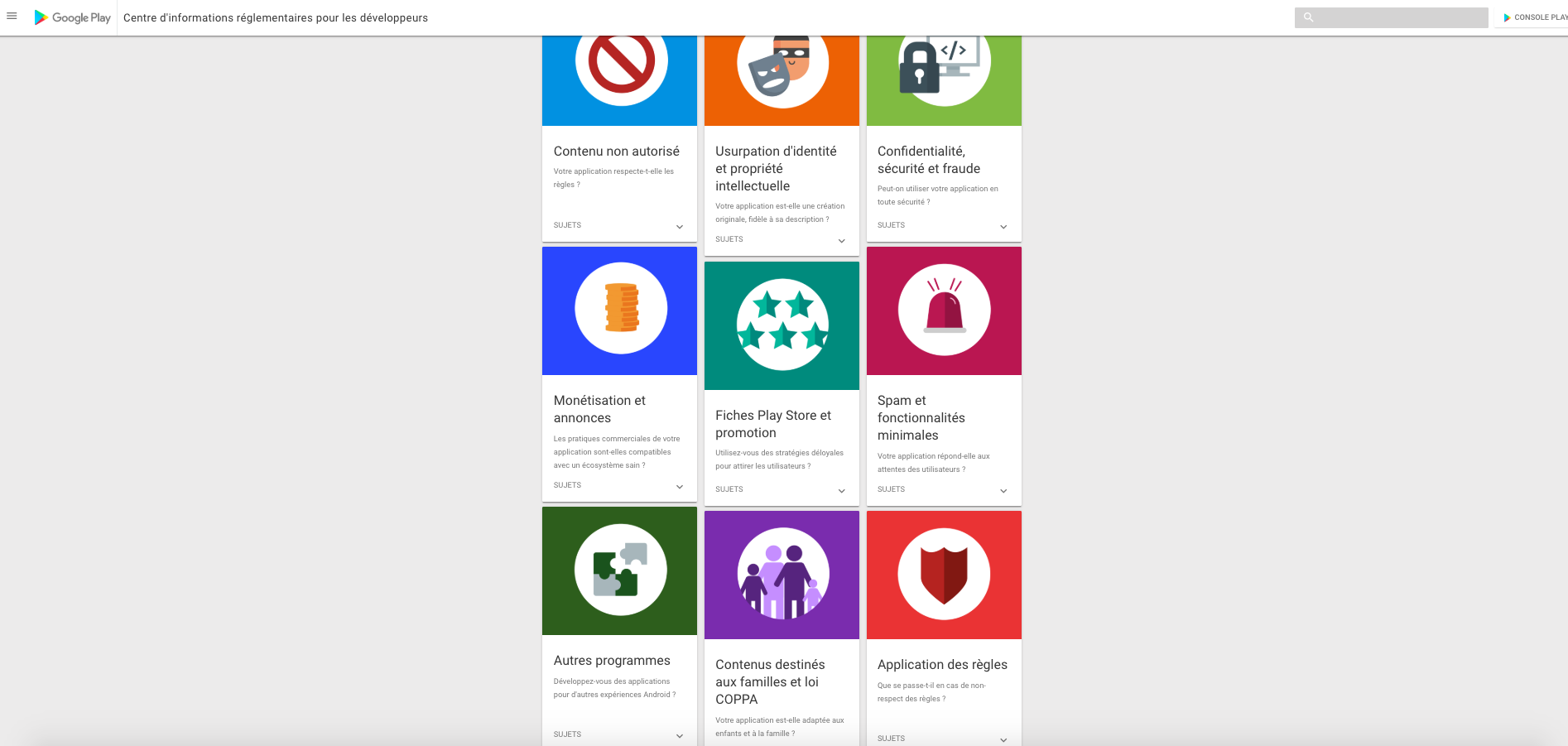
Task: Open Monétisation et annonces title
Action: pyautogui.click(x=599, y=409)
